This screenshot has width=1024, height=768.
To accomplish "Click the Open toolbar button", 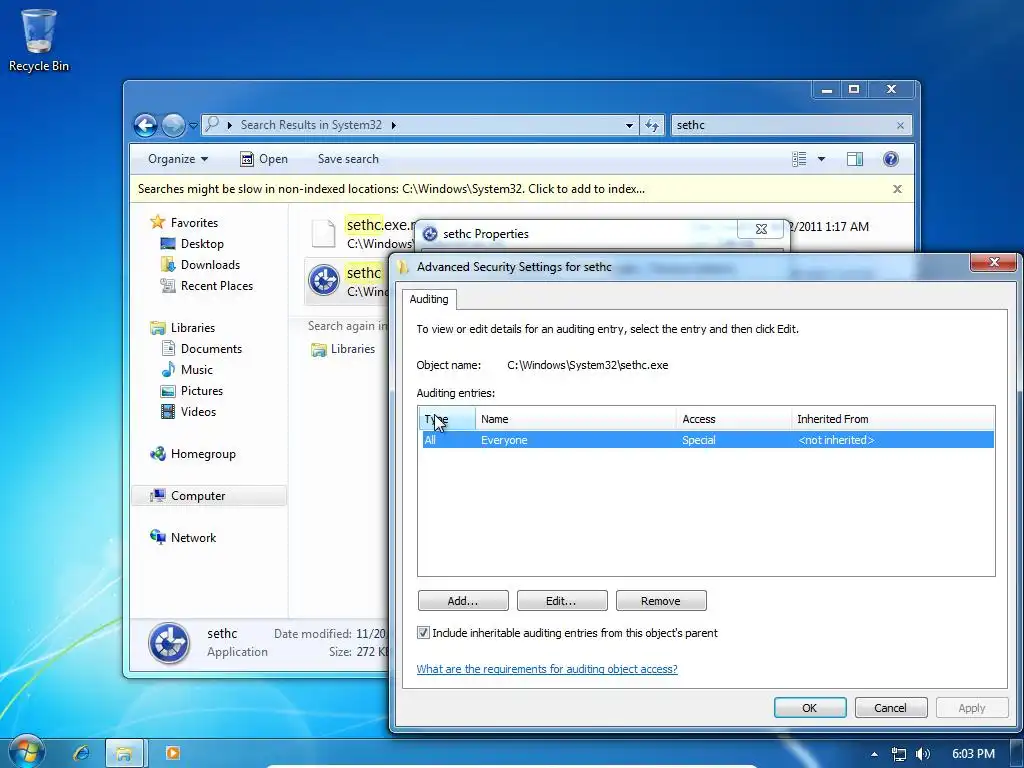I will (x=264, y=159).
